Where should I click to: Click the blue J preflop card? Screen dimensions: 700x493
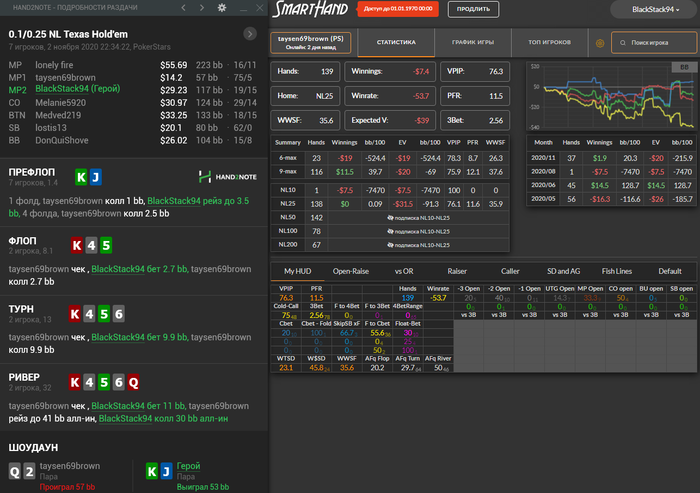pos(96,177)
